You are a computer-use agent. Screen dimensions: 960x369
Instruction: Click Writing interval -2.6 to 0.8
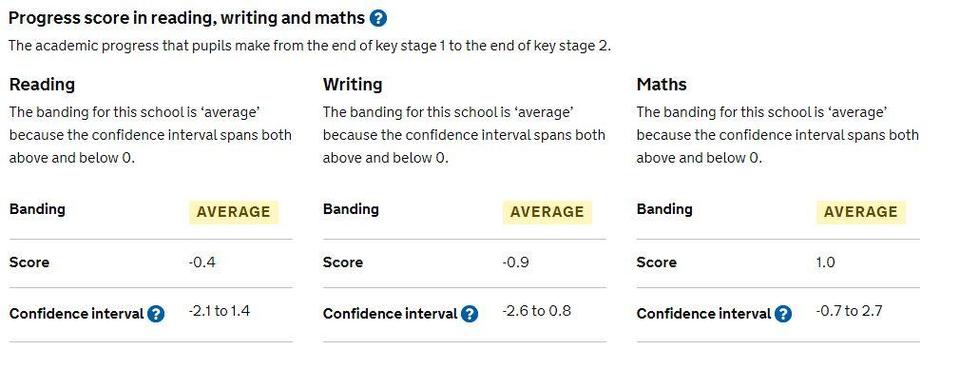pos(537,311)
